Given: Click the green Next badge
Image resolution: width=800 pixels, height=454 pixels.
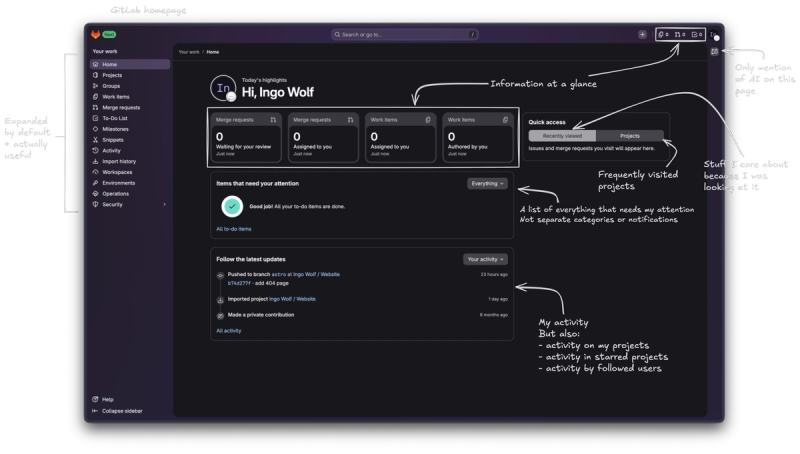Looking at the screenshot, I should pyautogui.click(x=109, y=34).
